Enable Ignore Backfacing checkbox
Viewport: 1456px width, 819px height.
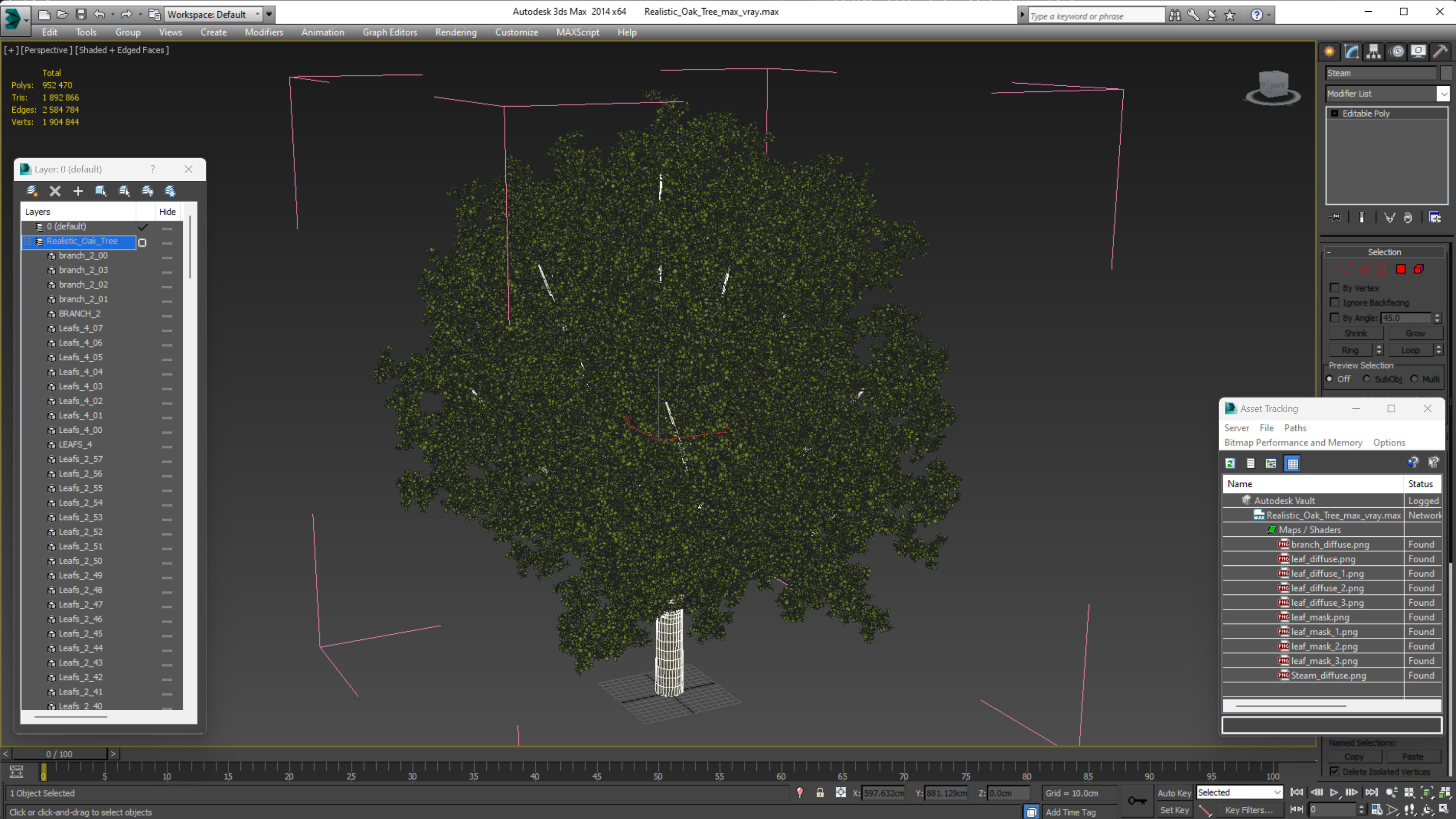[1335, 303]
